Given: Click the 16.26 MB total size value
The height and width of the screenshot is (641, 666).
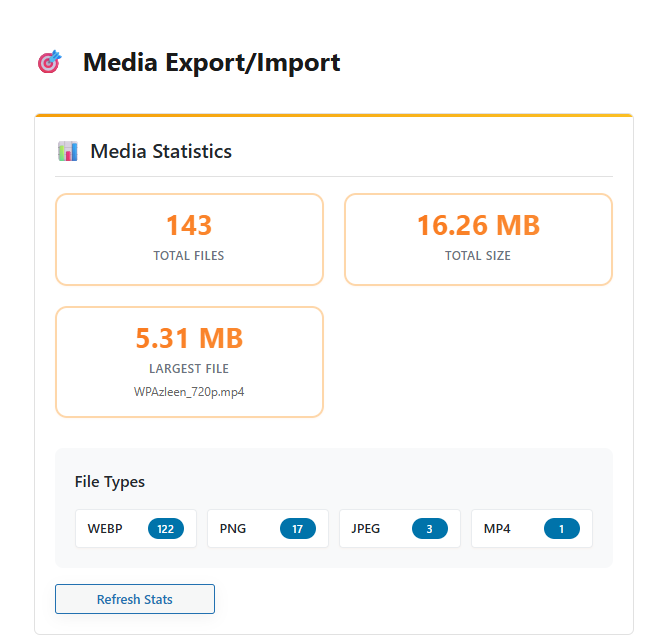Looking at the screenshot, I should pos(478,226).
